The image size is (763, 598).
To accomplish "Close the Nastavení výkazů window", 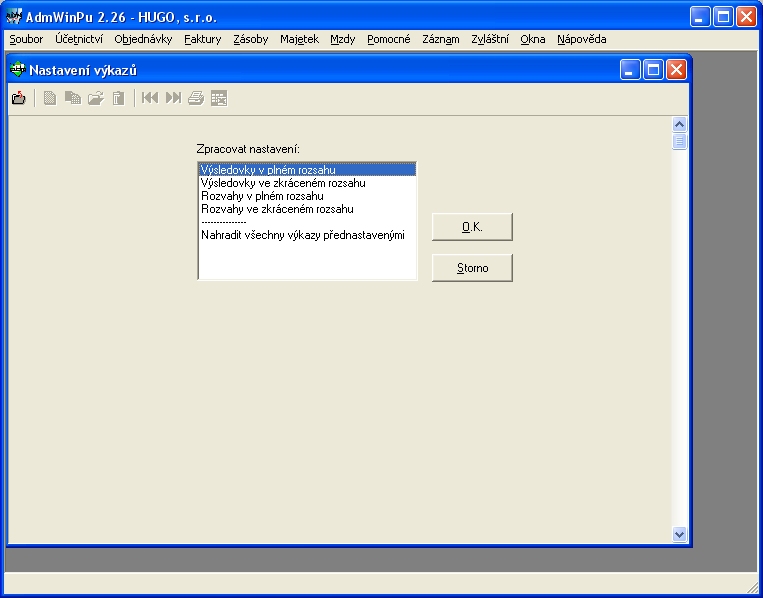I will click(676, 70).
